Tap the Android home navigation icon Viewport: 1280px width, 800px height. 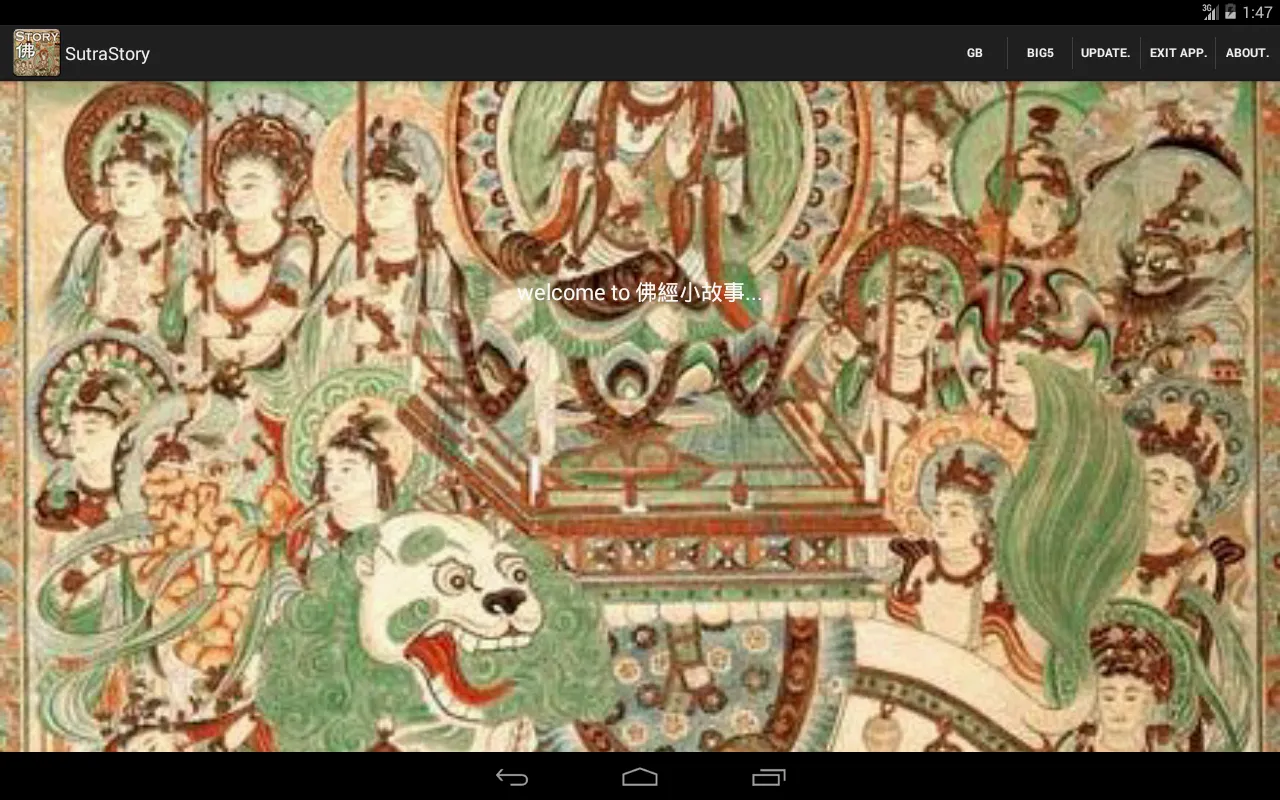coord(640,777)
